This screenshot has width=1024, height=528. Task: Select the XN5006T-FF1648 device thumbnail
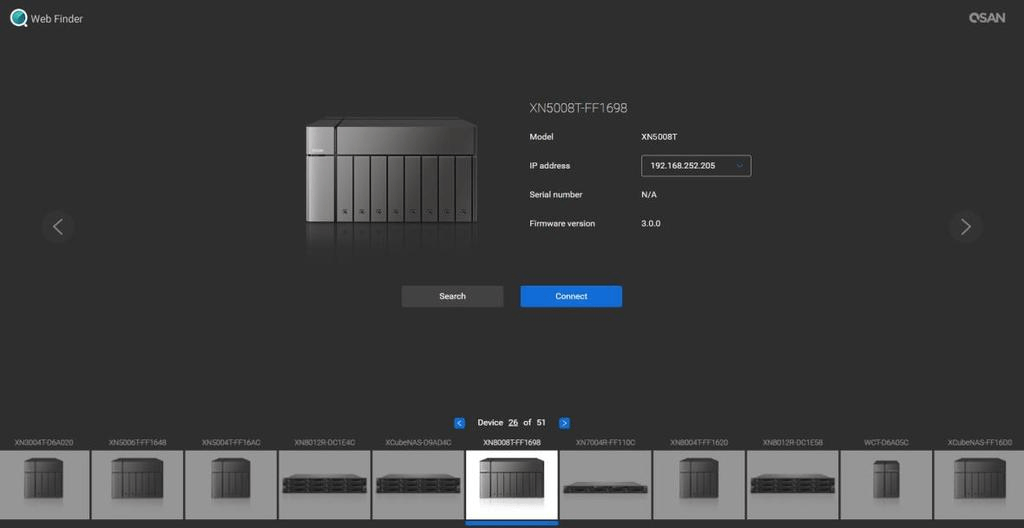pyautogui.click(x=137, y=485)
